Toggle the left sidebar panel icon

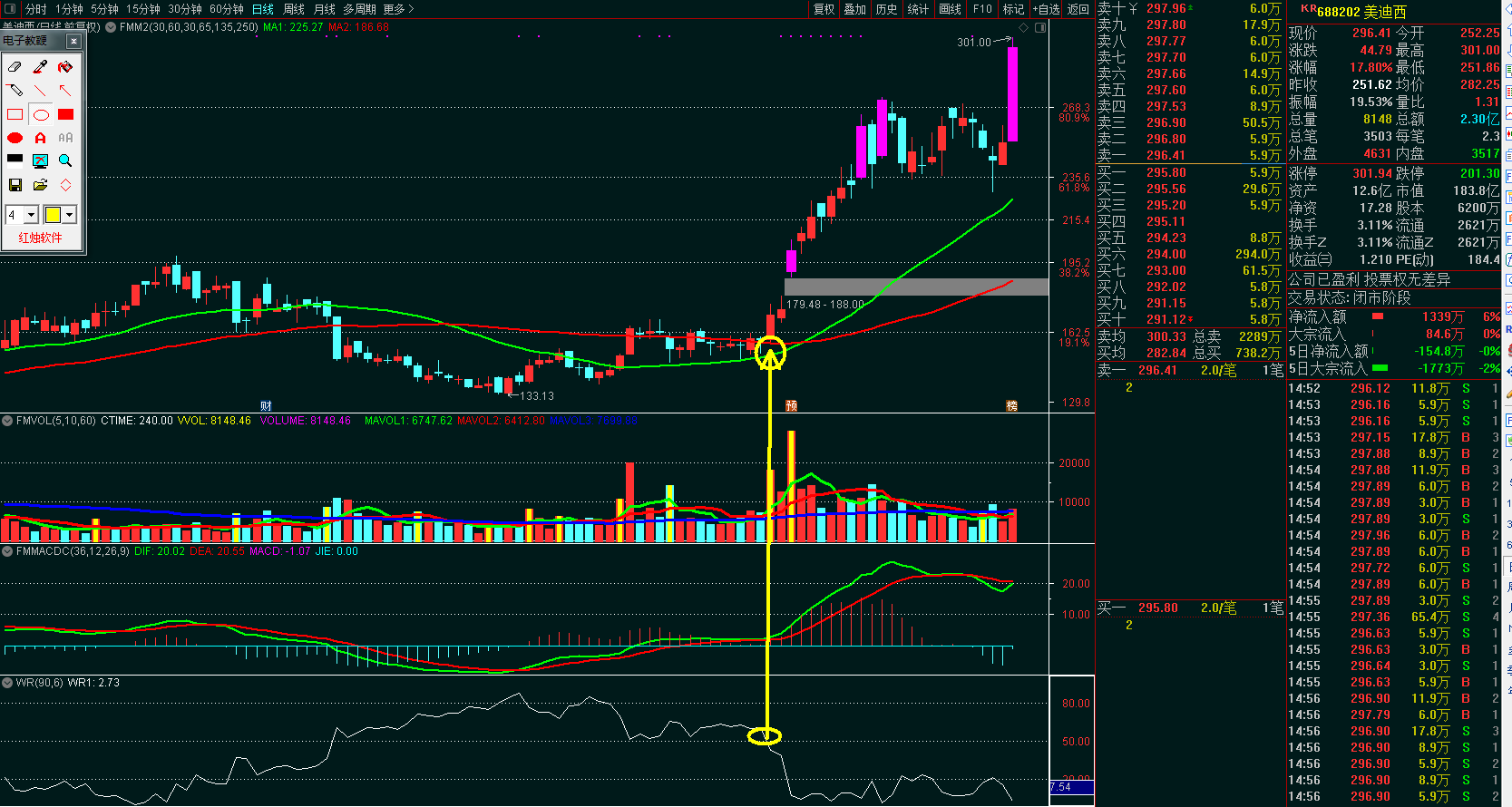point(9,9)
